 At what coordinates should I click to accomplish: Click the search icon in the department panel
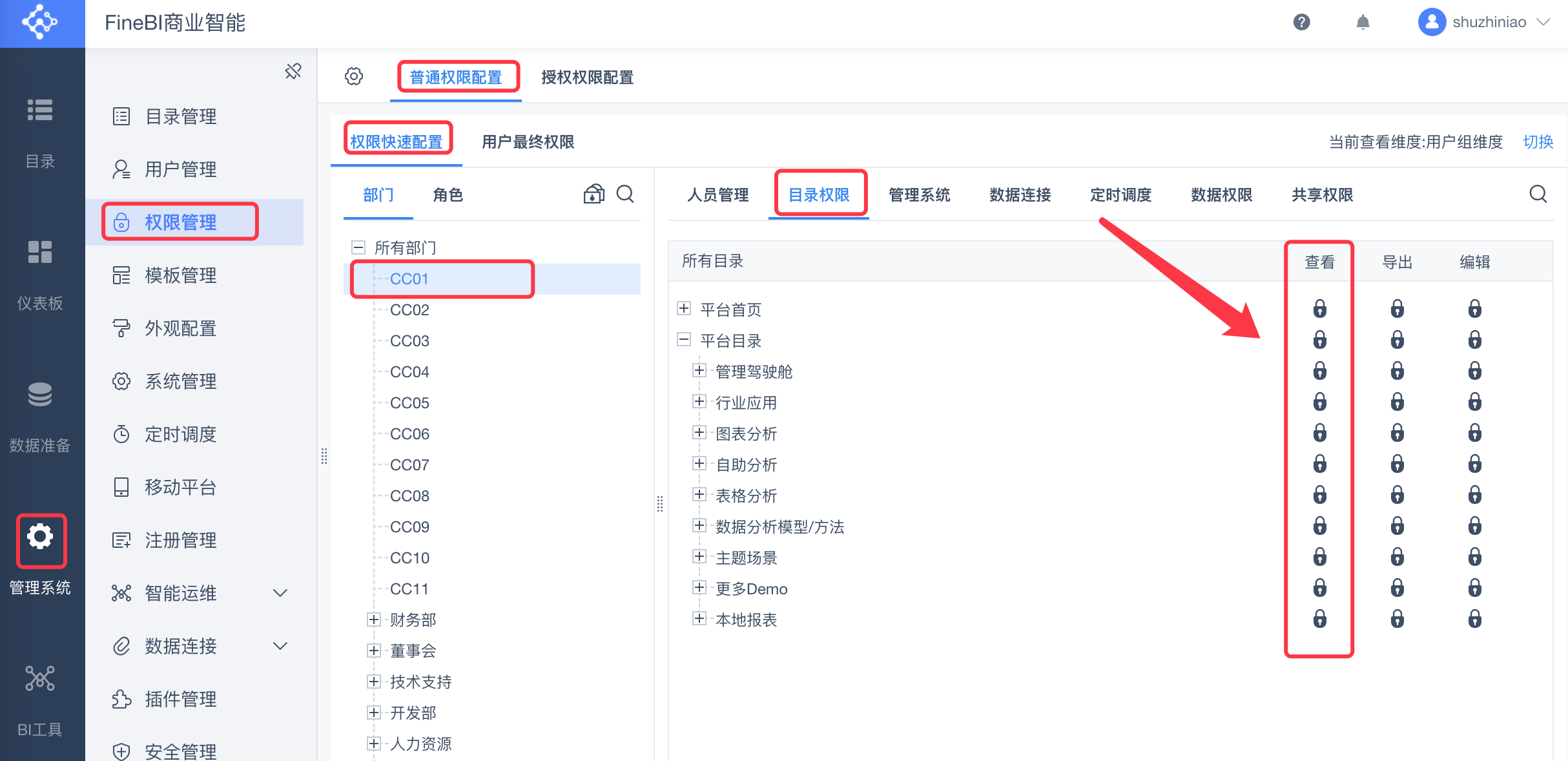[x=625, y=194]
